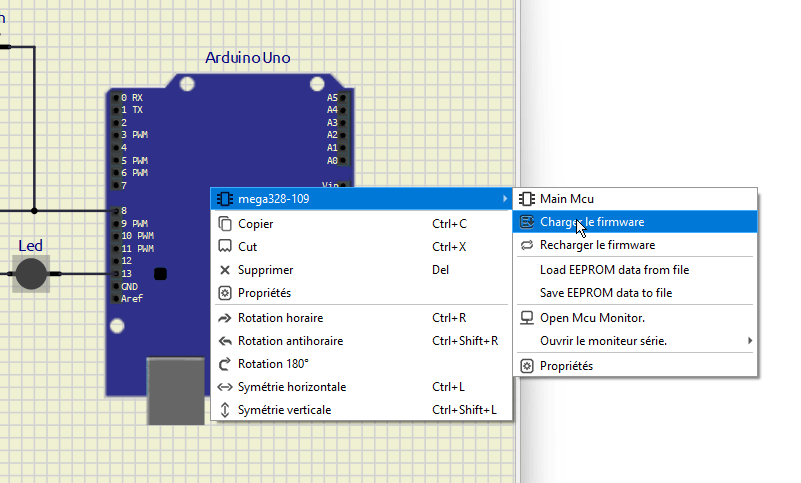Image resolution: width=801 pixels, height=483 pixels.
Task: Click pin 0 RX on the Arduino
Action: pos(116,98)
